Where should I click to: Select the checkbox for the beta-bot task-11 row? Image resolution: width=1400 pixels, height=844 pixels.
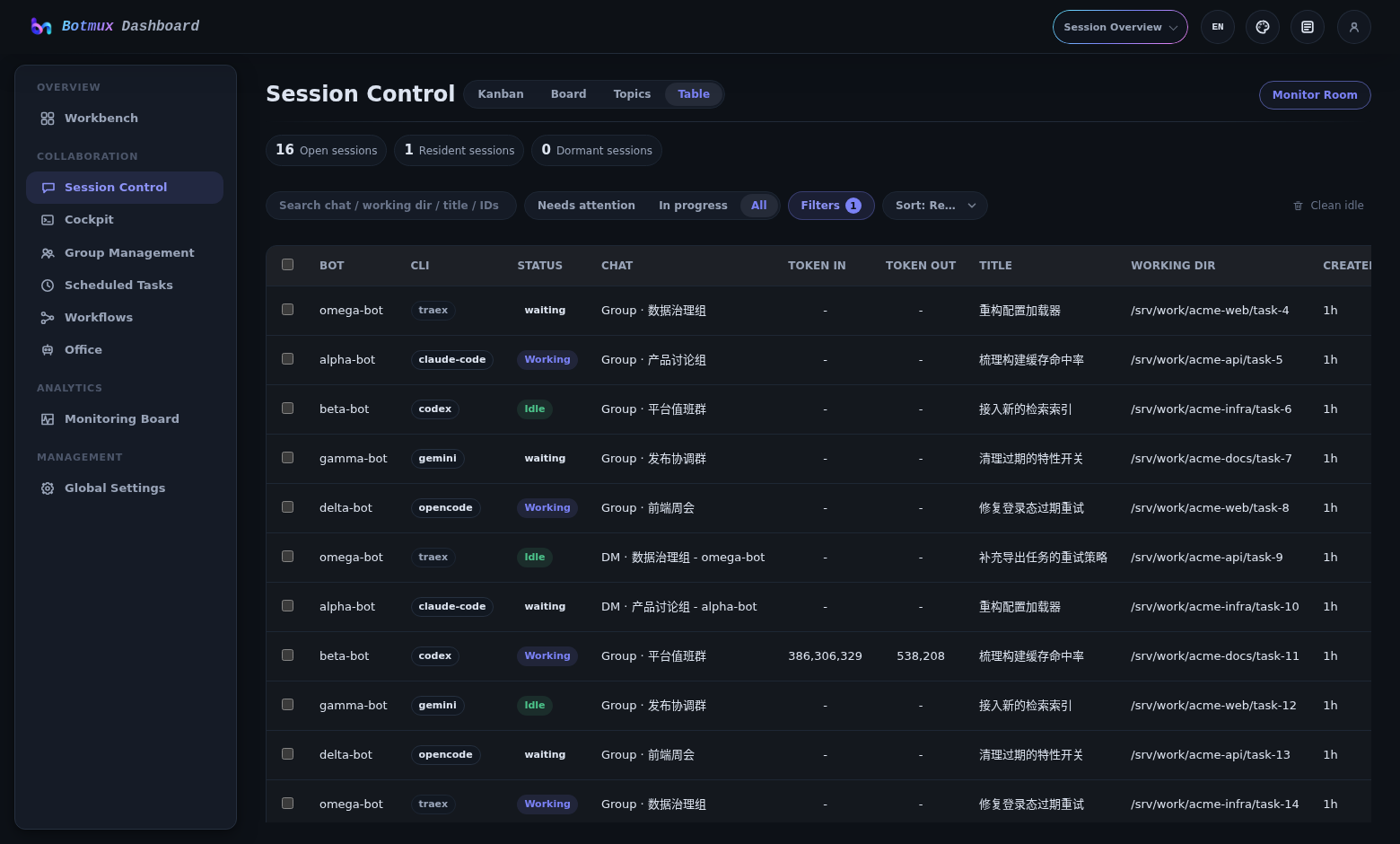coord(287,655)
